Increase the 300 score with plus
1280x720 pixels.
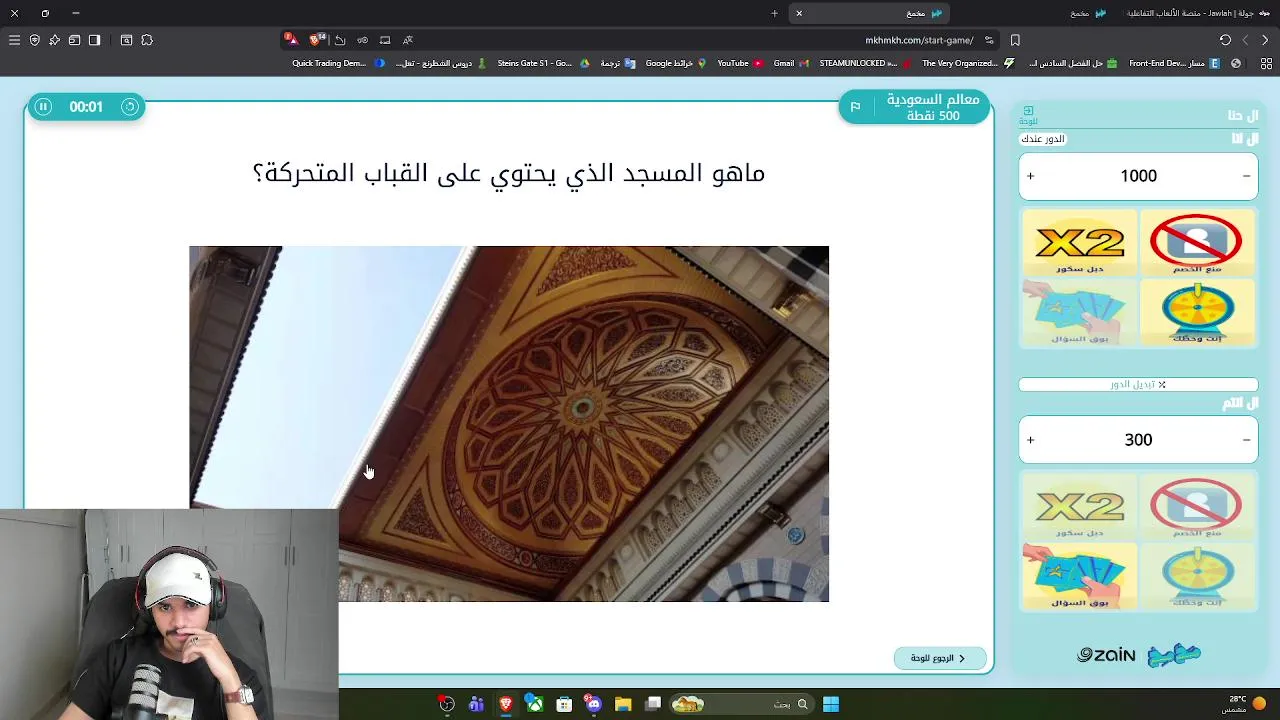[x=1030, y=440]
